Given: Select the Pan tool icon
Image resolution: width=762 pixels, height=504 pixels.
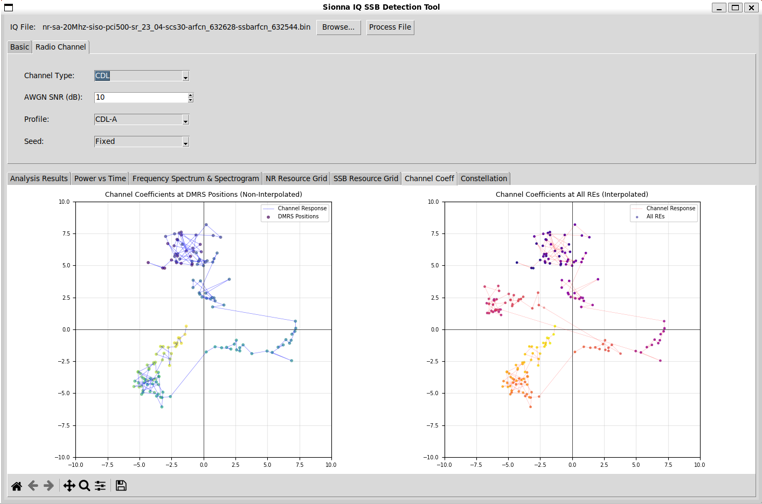Looking at the screenshot, I should (69, 486).
